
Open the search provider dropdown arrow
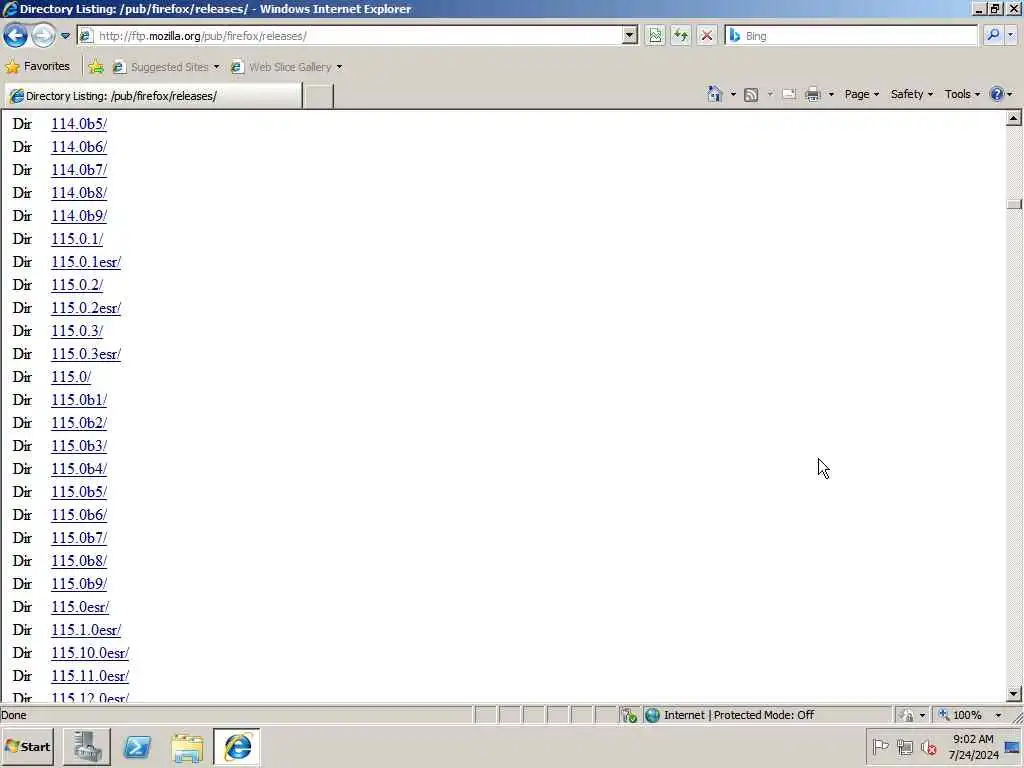pyautogui.click(x=1011, y=36)
